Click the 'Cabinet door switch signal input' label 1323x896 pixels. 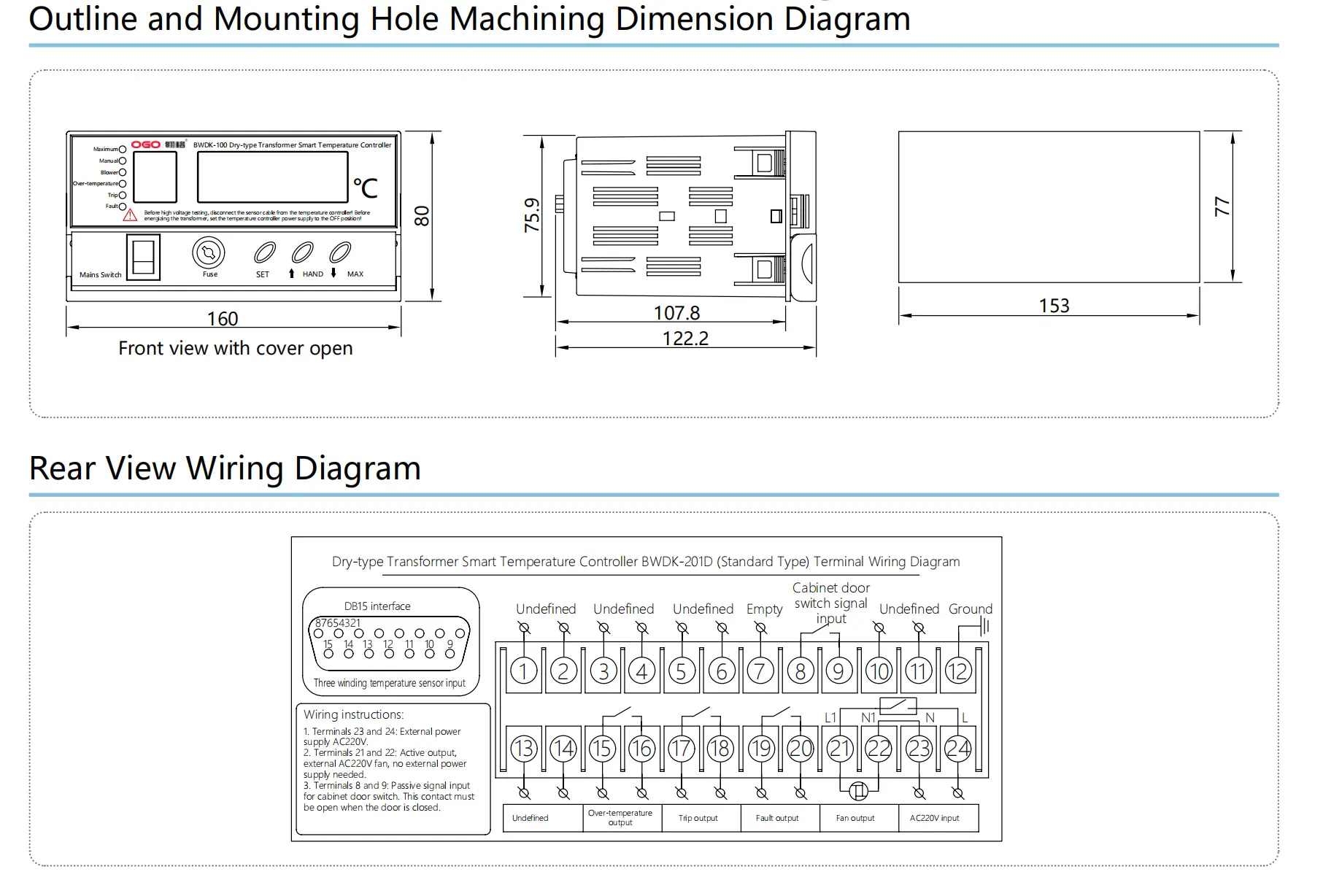tap(831, 603)
